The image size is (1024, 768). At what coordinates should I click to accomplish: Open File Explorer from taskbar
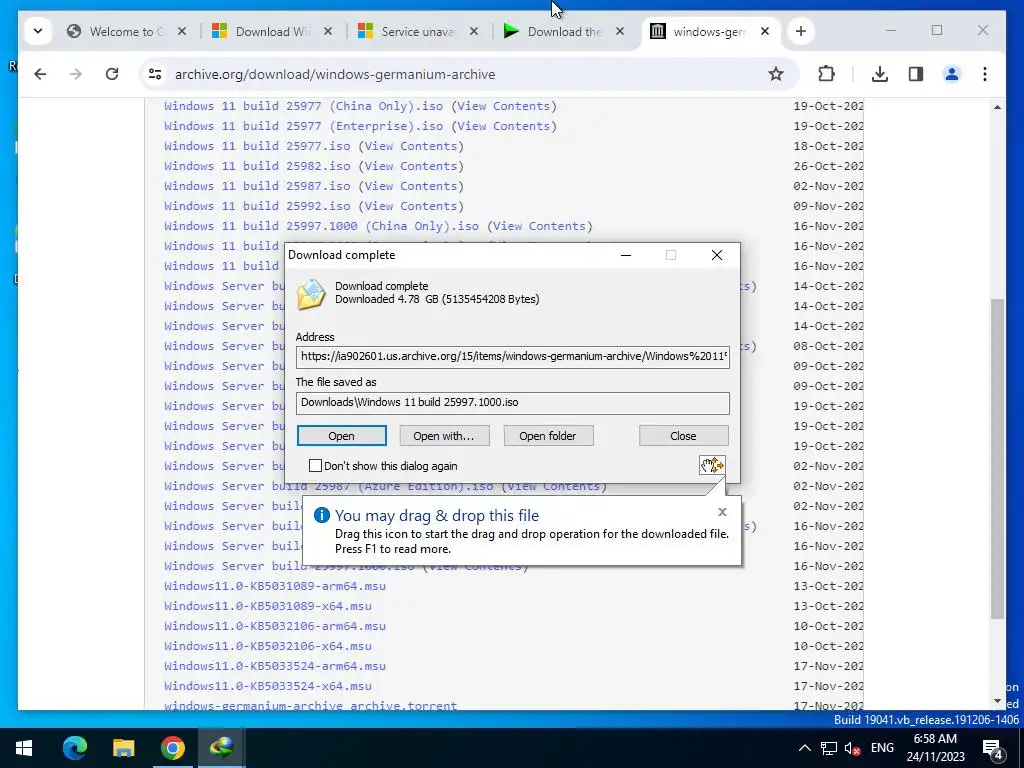pyautogui.click(x=123, y=748)
